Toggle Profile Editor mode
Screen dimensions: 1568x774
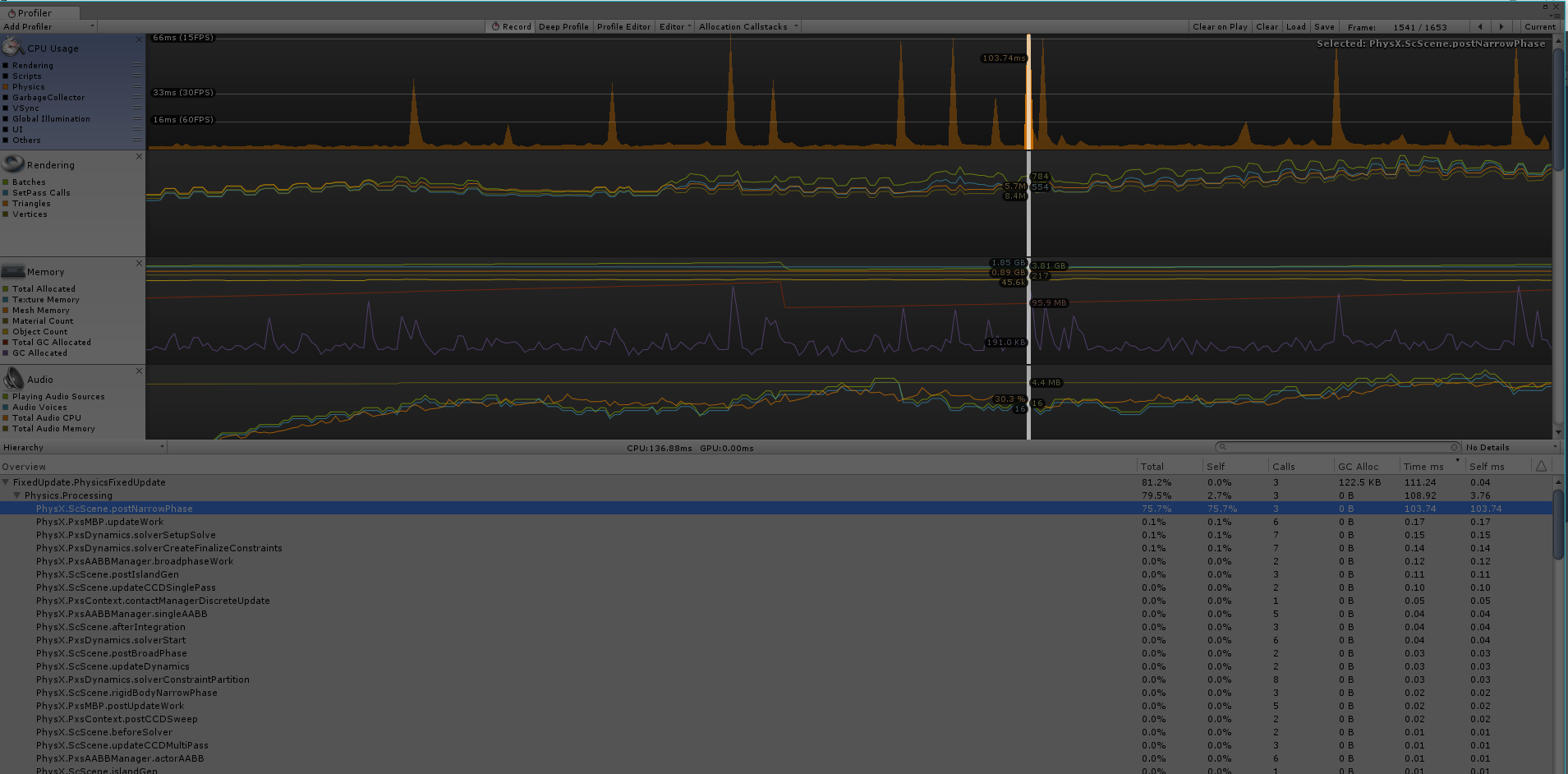(x=623, y=26)
